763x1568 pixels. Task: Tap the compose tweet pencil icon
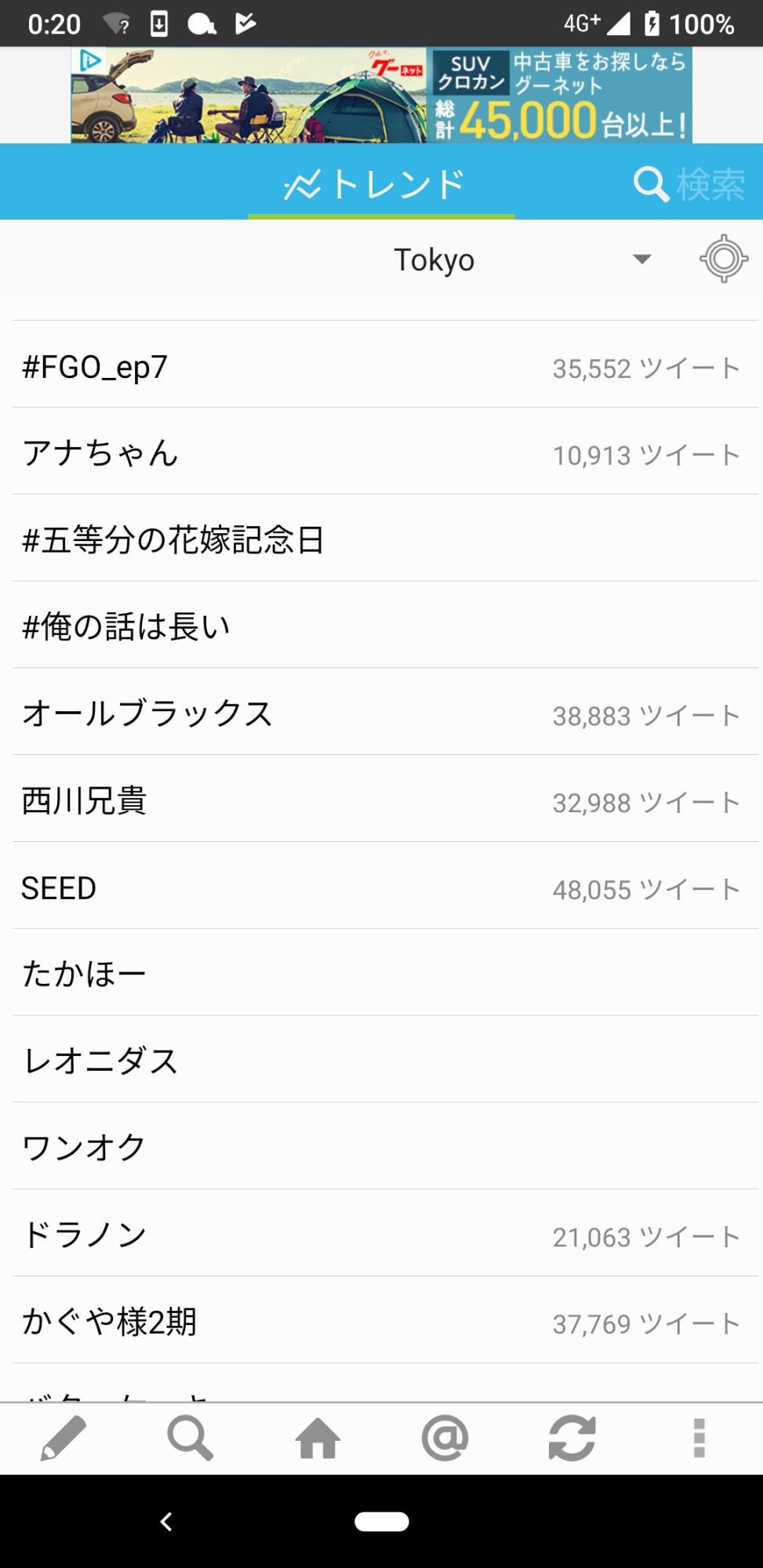[63, 1439]
